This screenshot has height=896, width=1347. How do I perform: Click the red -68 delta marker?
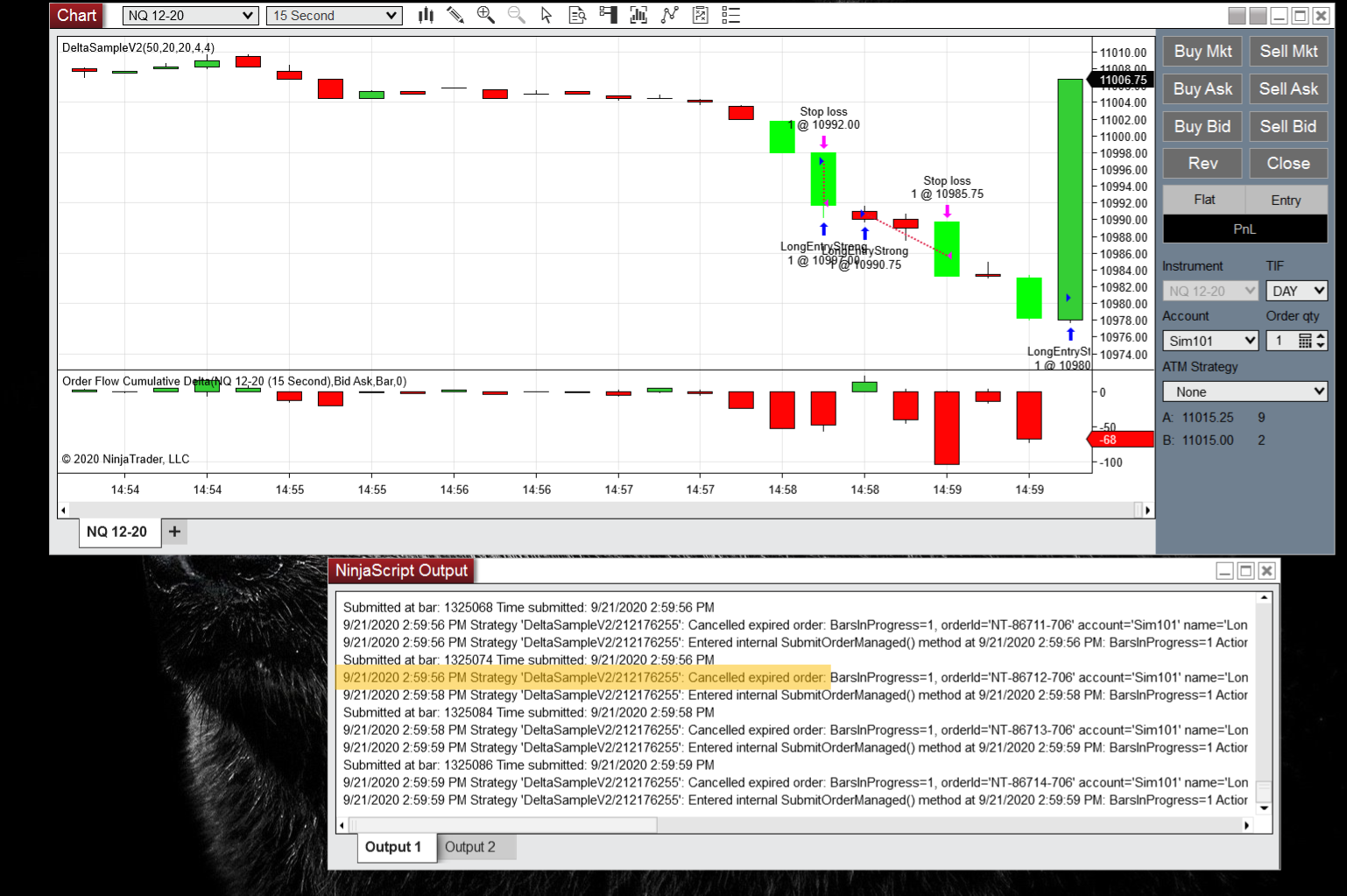coord(1120,440)
